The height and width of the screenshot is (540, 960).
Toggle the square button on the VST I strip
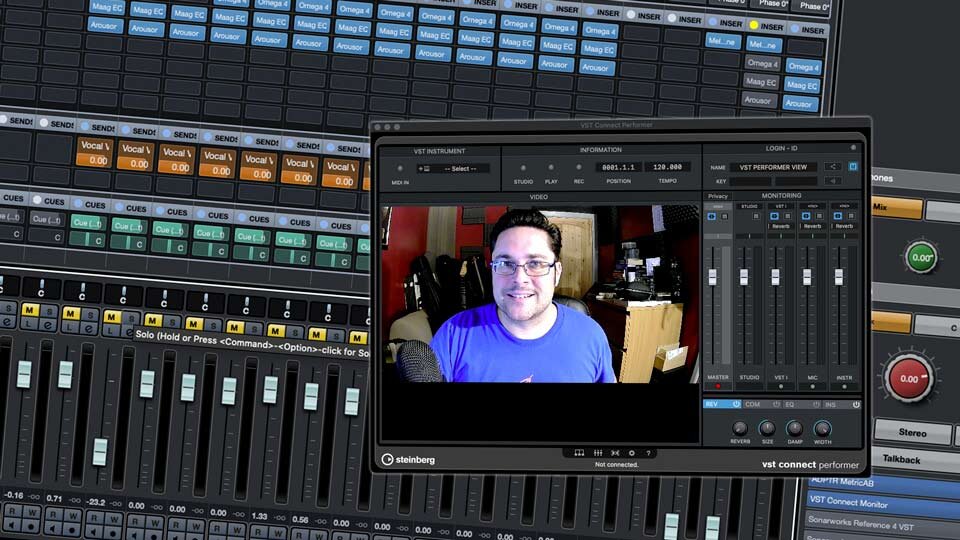tap(788, 217)
